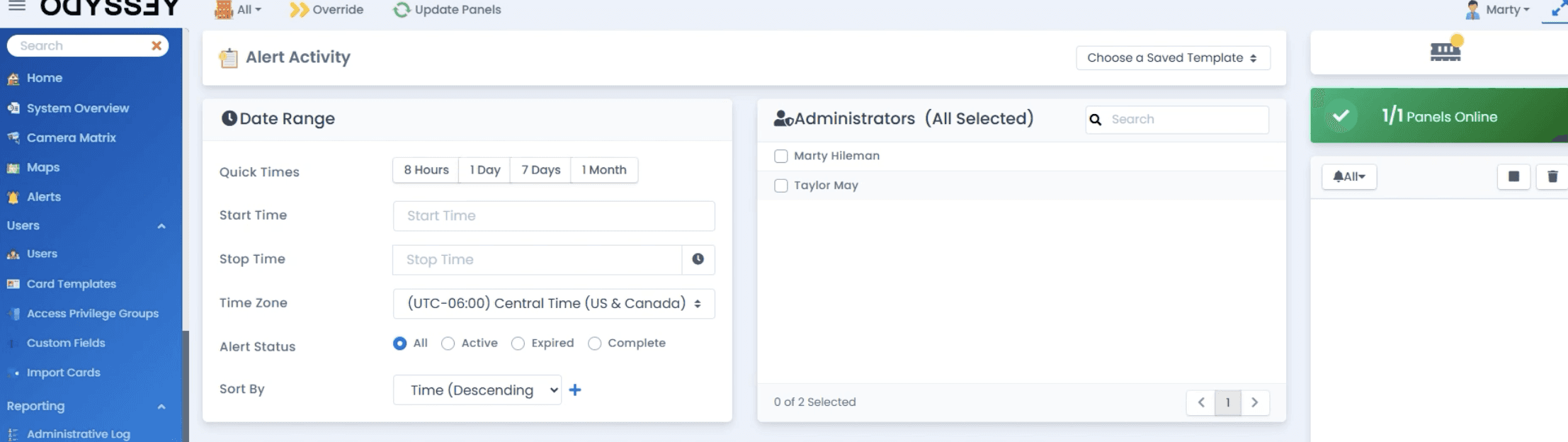
Task: Click the 7 Days quick time button
Action: pyautogui.click(x=540, y=170)
